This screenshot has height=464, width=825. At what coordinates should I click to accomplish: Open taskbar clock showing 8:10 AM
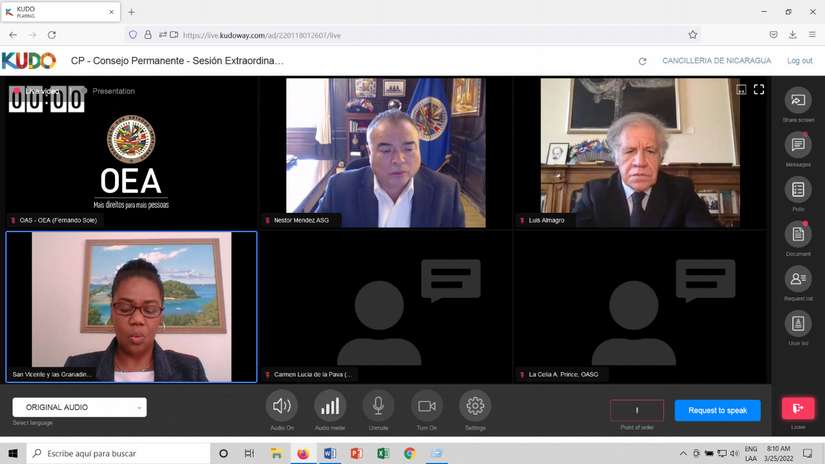tap(778, 453)
